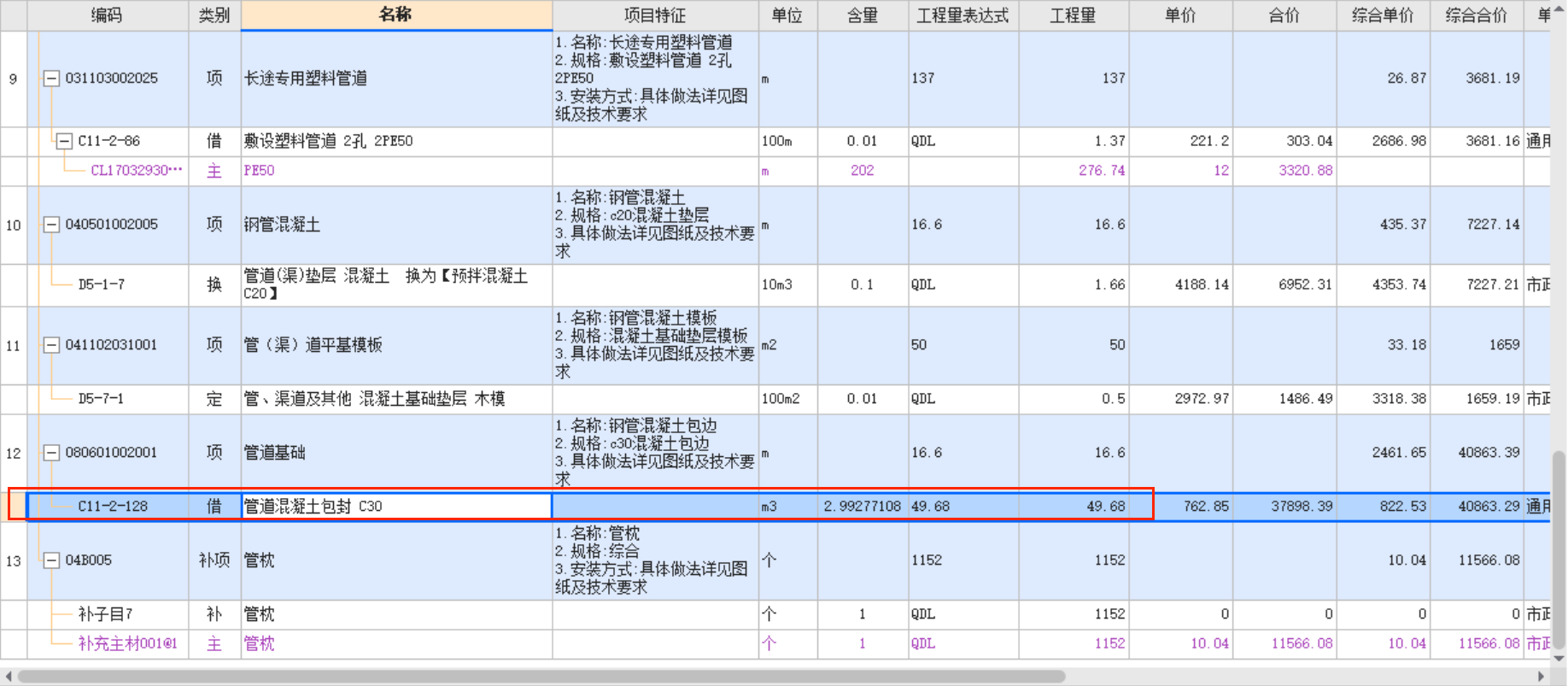Click the 编码 column header
1568x686 pixels.
click(108, 15)
